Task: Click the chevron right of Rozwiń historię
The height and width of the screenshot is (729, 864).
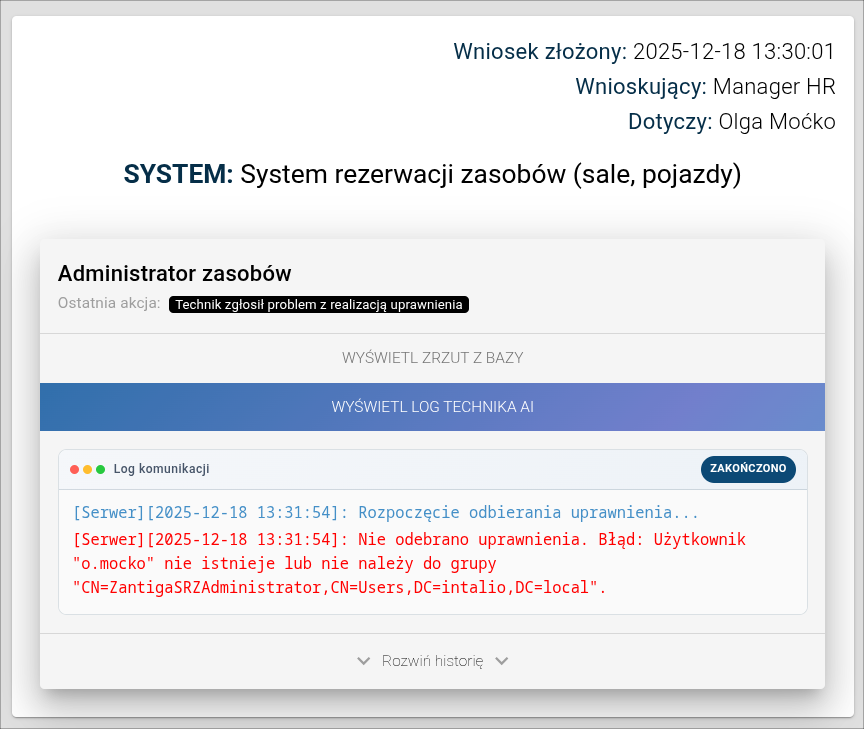Action: (x=502, y=661)
